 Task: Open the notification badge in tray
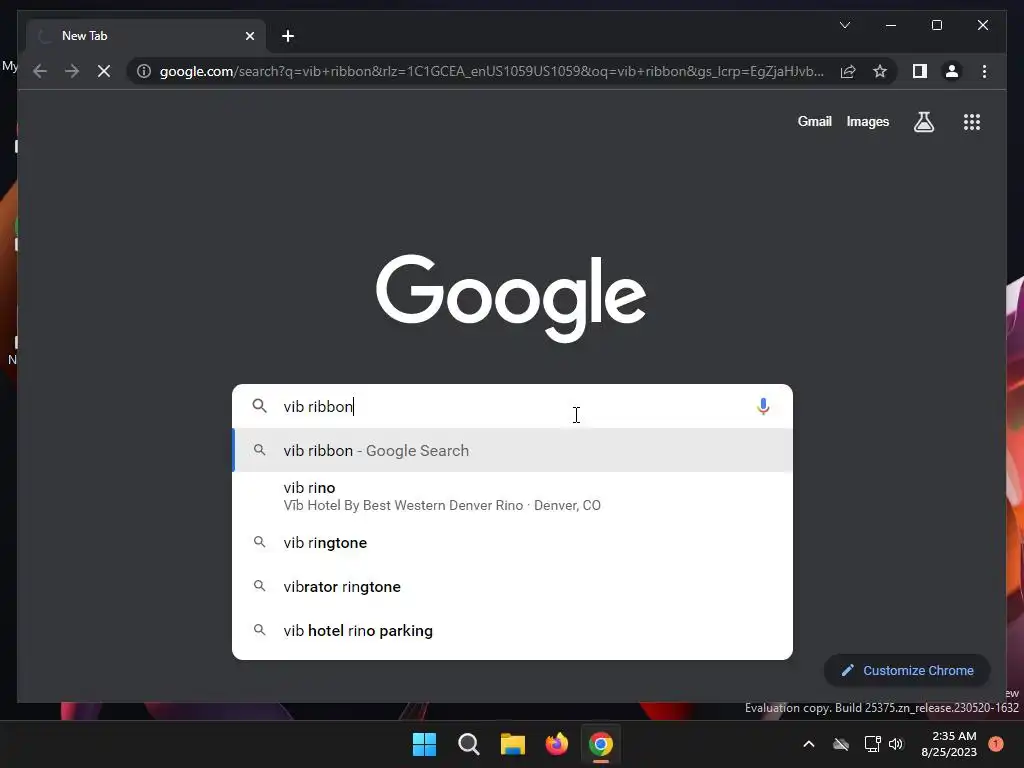[x=996, y=744]
